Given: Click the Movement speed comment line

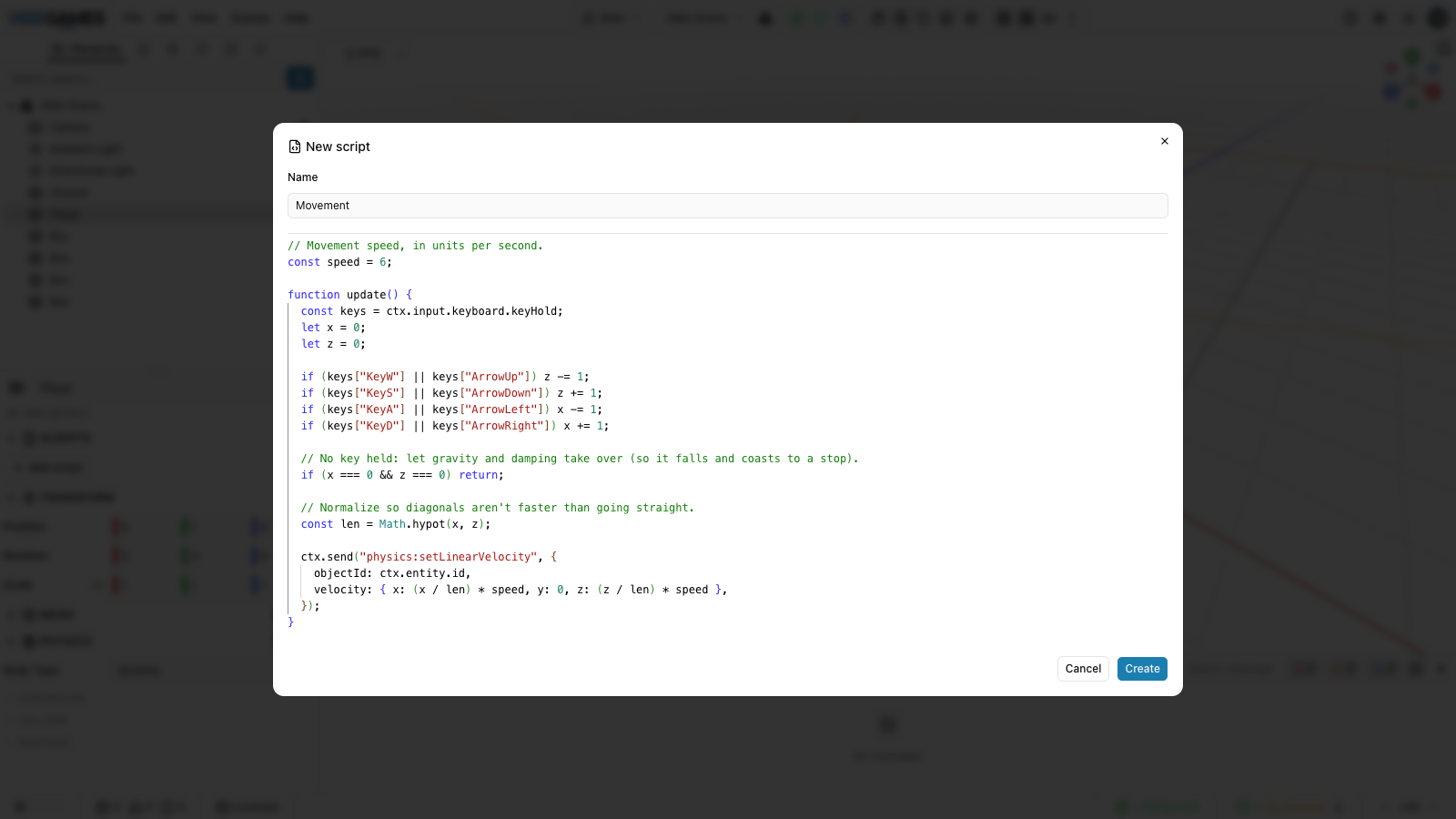Looking at the screenshot, I should point(415,246).
